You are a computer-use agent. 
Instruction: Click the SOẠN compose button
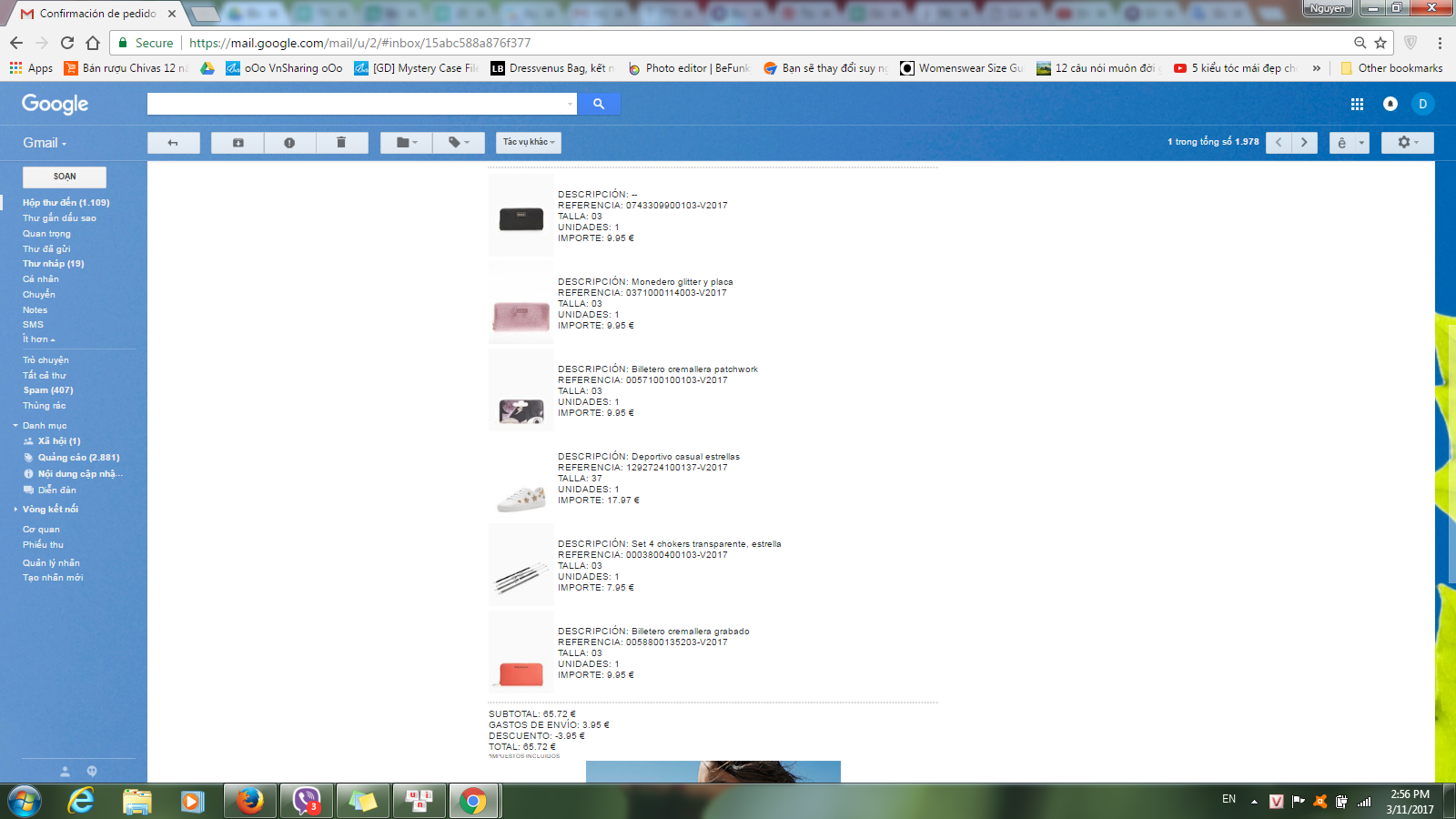[x=65, y=177]
